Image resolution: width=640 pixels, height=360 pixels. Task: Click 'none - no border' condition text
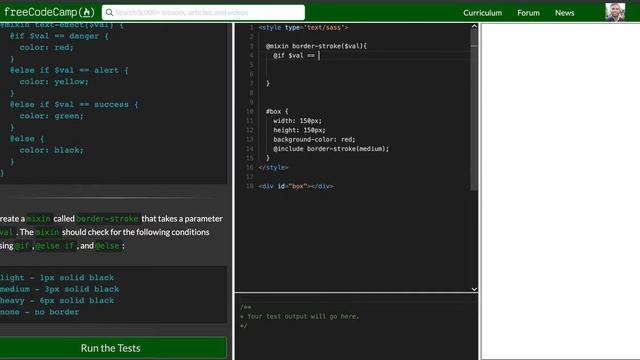(x=40, y=312)
